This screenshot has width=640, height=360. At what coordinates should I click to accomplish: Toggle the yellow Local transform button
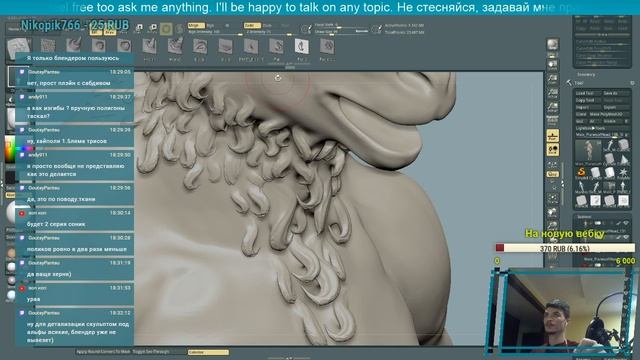pyautogui.click(x=553, y=149)
